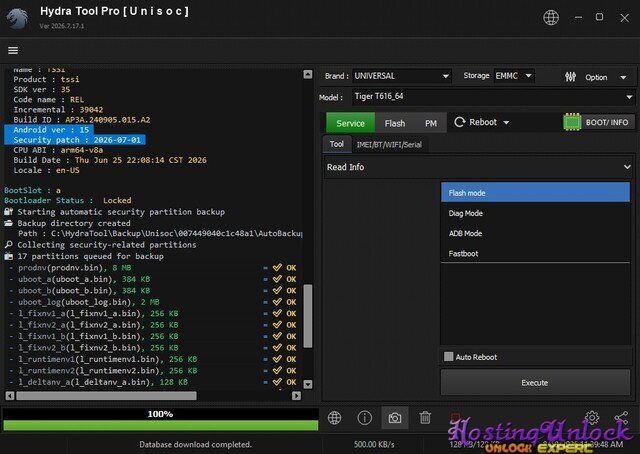The image size is (640, 454).
Task: Click the Locale : en-US line
Action: (x=46, y=170)
